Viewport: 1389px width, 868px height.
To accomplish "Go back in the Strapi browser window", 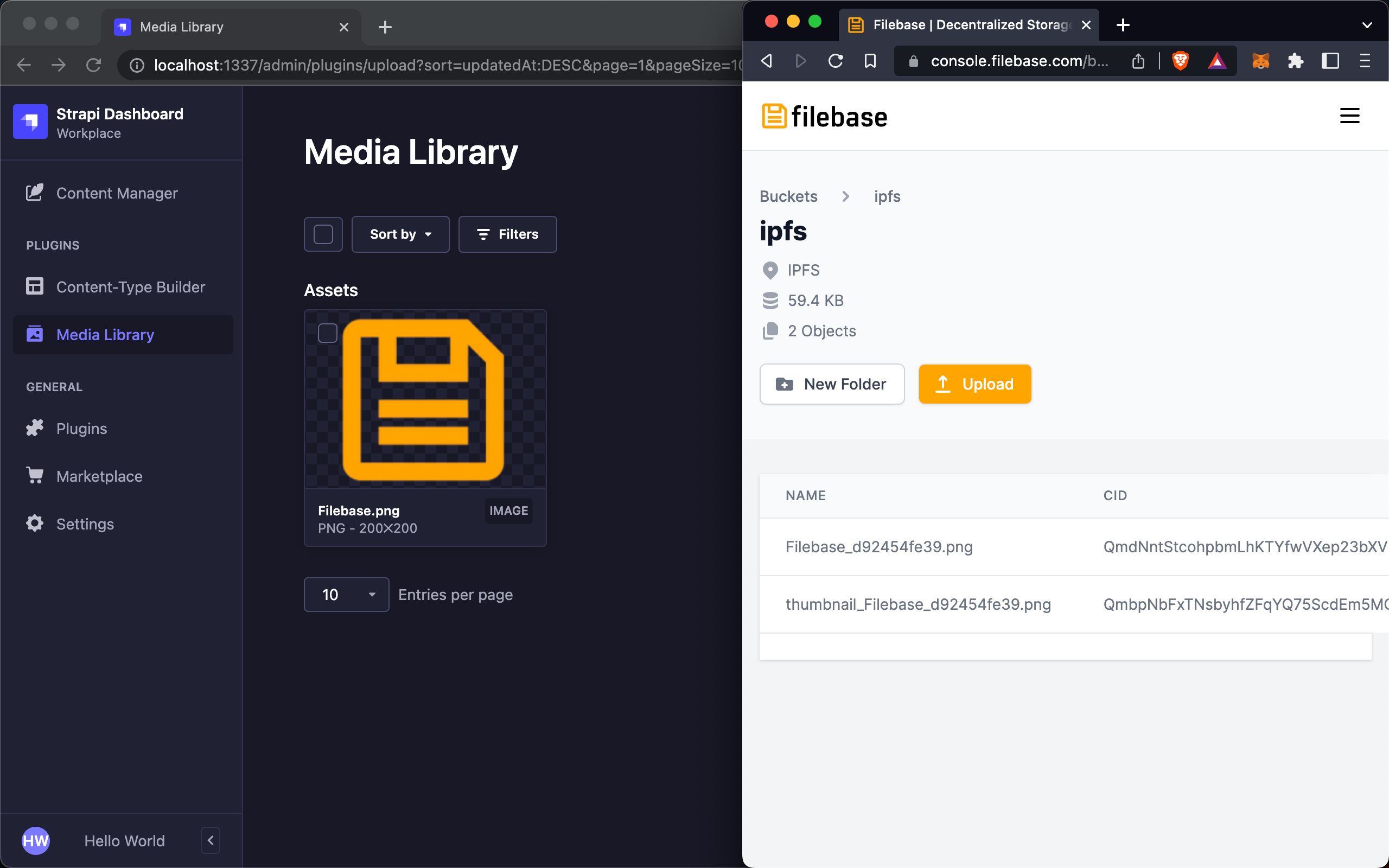I will point(23,65).
